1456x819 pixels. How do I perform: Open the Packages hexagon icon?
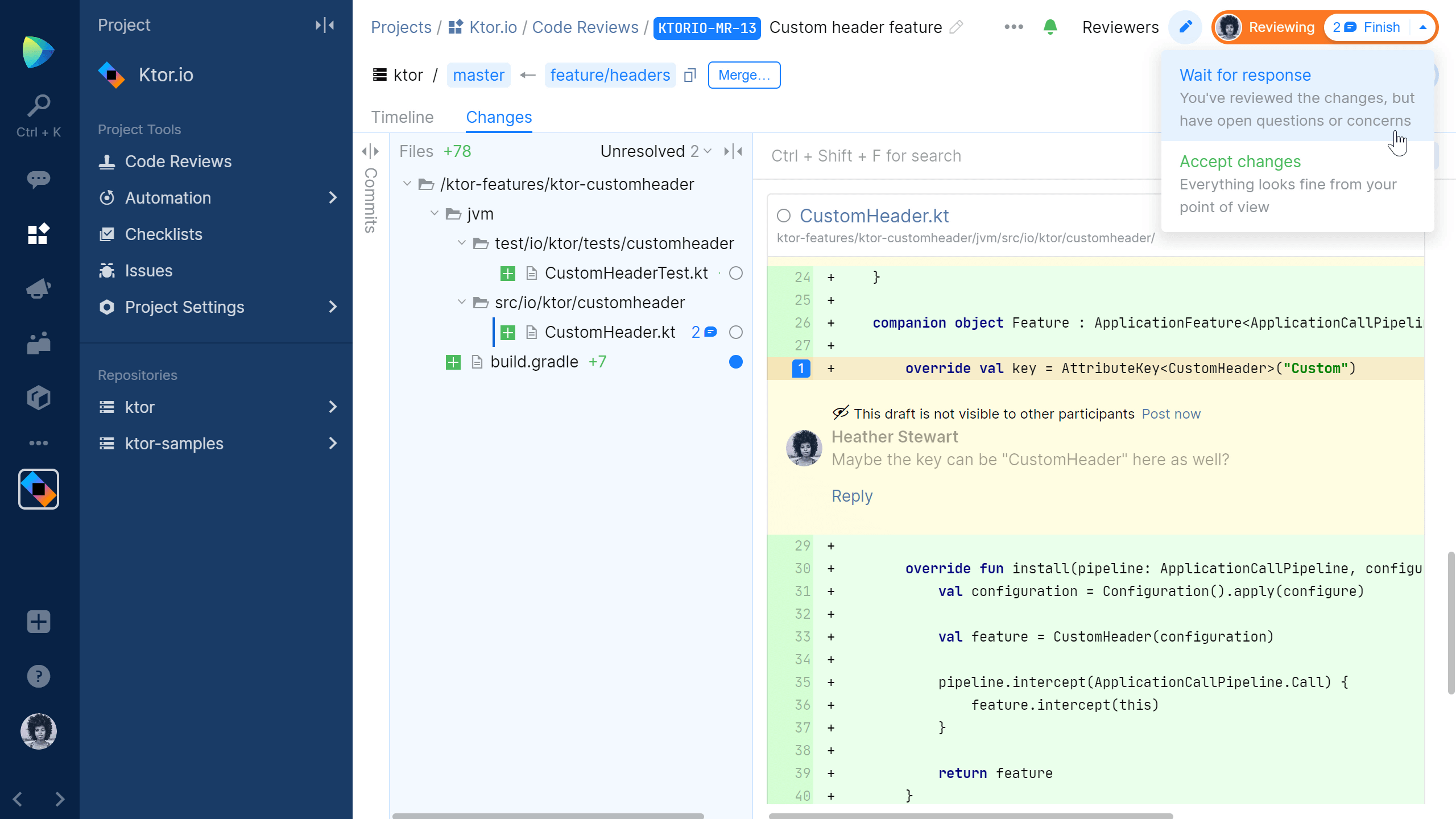tap(38, 398)
